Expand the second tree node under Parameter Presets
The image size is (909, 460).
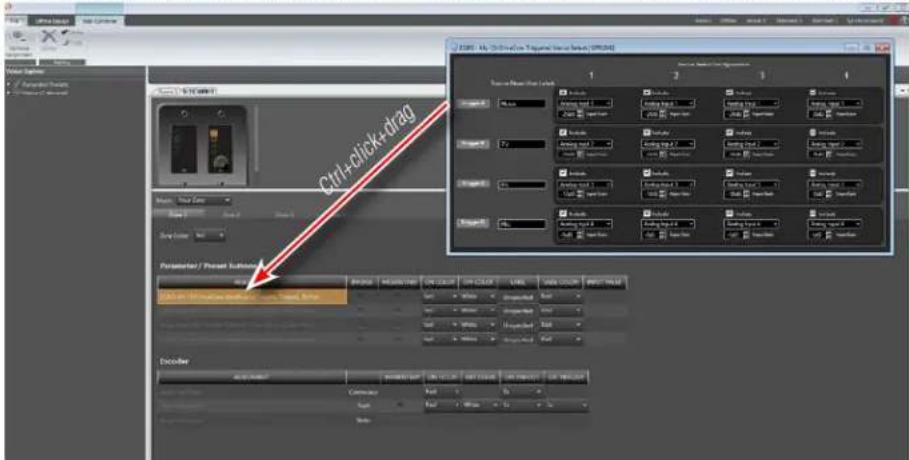pyautogui.click(x=9, y=92)
